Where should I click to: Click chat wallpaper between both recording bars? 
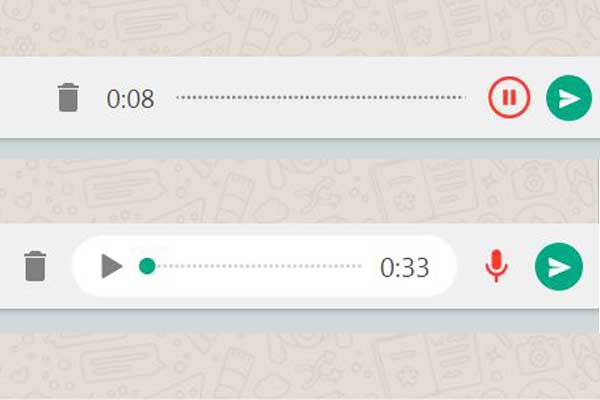298,191
